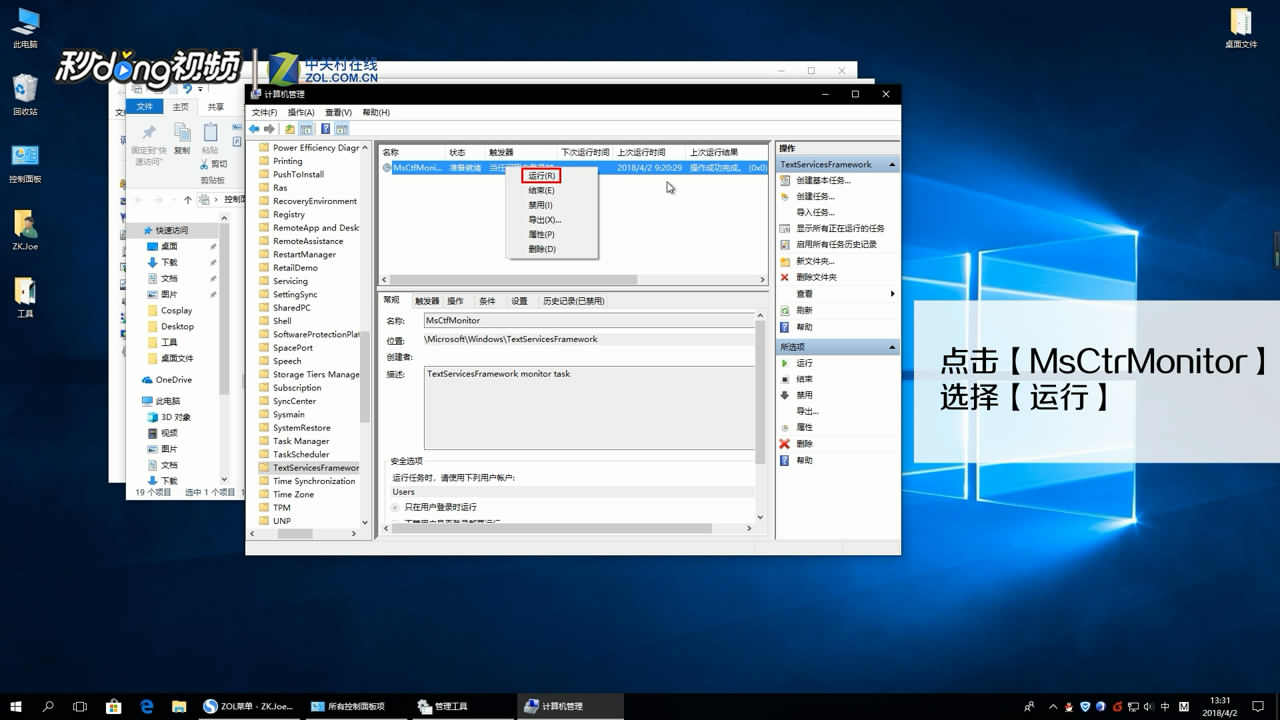Switch to 条件 tab
Image resolution: width=1280 pixels, height=720 pixels.
pyautogui.click(x=487, y=301)
